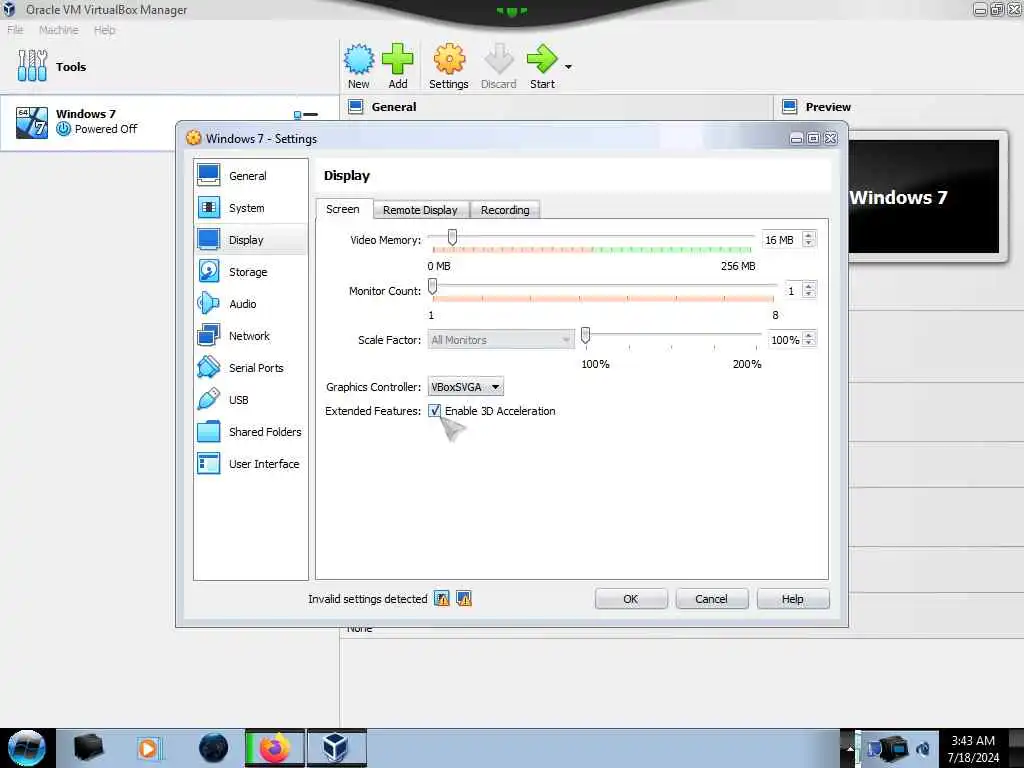Decrease Monitor Count using down stepper
Screen dimensions: 1024x768
coord(809,294)
